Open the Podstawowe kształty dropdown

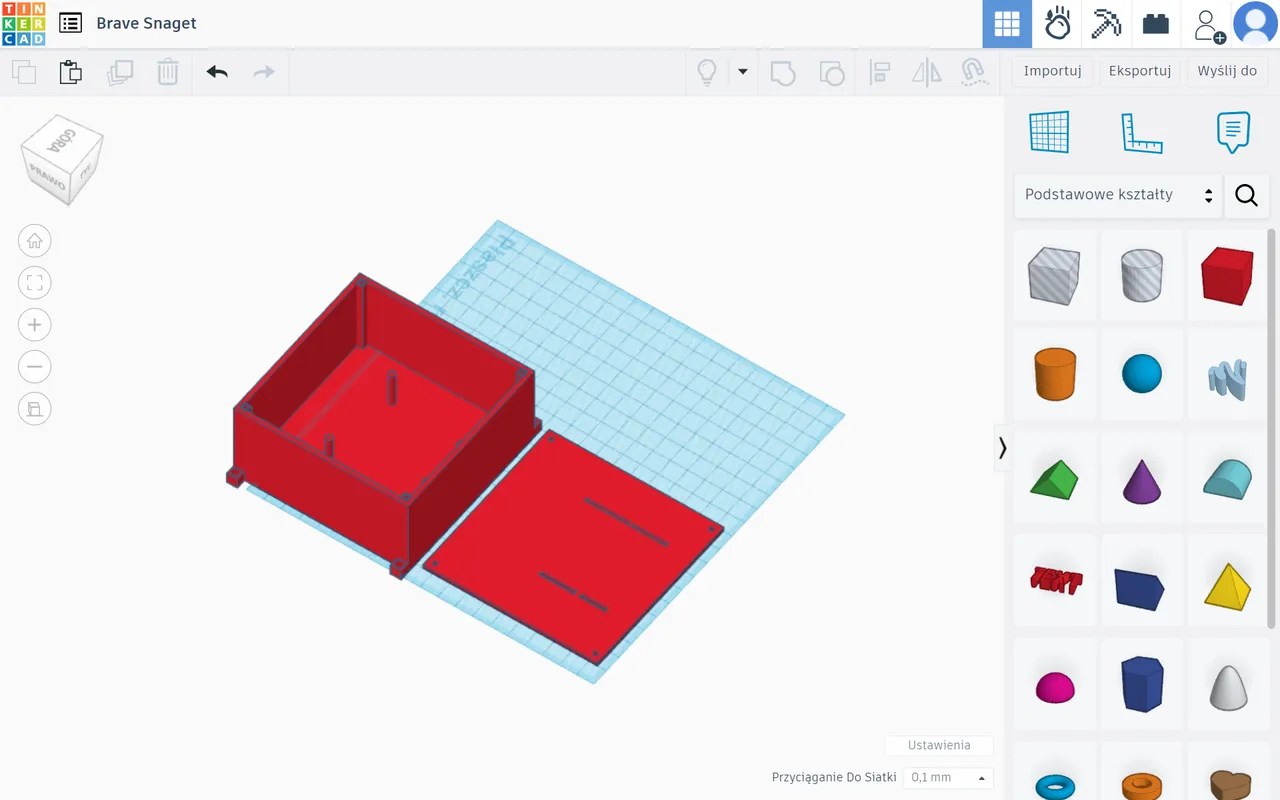pos(1110,194)
